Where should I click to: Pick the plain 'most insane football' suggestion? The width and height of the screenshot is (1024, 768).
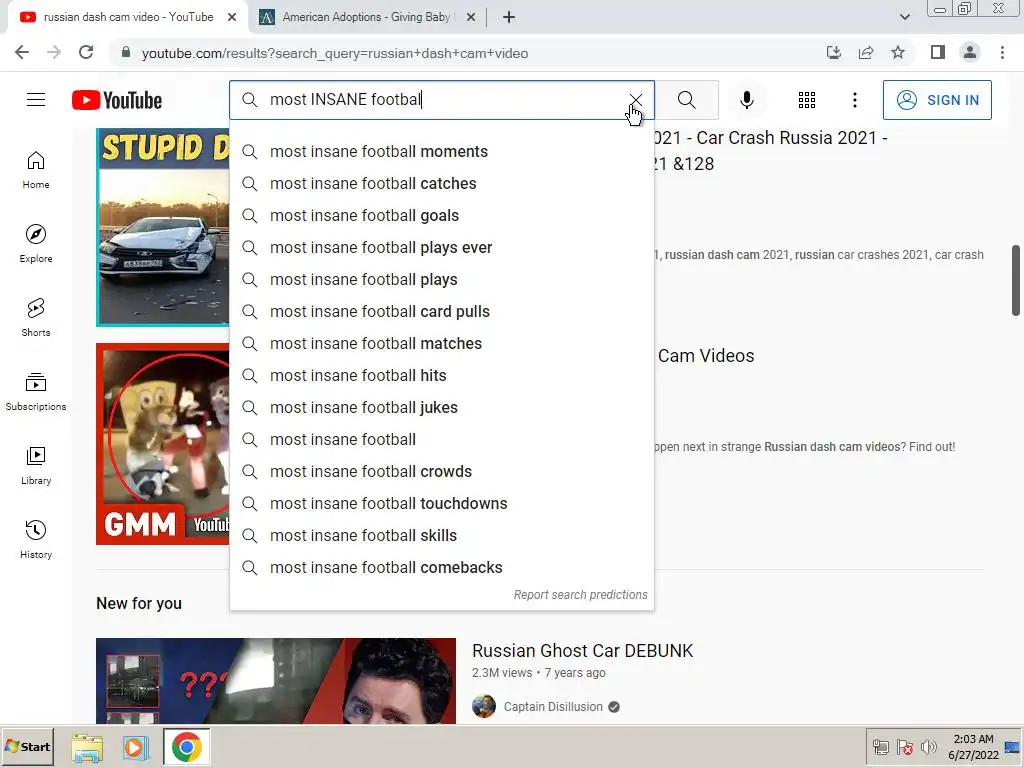click(441, 440)
